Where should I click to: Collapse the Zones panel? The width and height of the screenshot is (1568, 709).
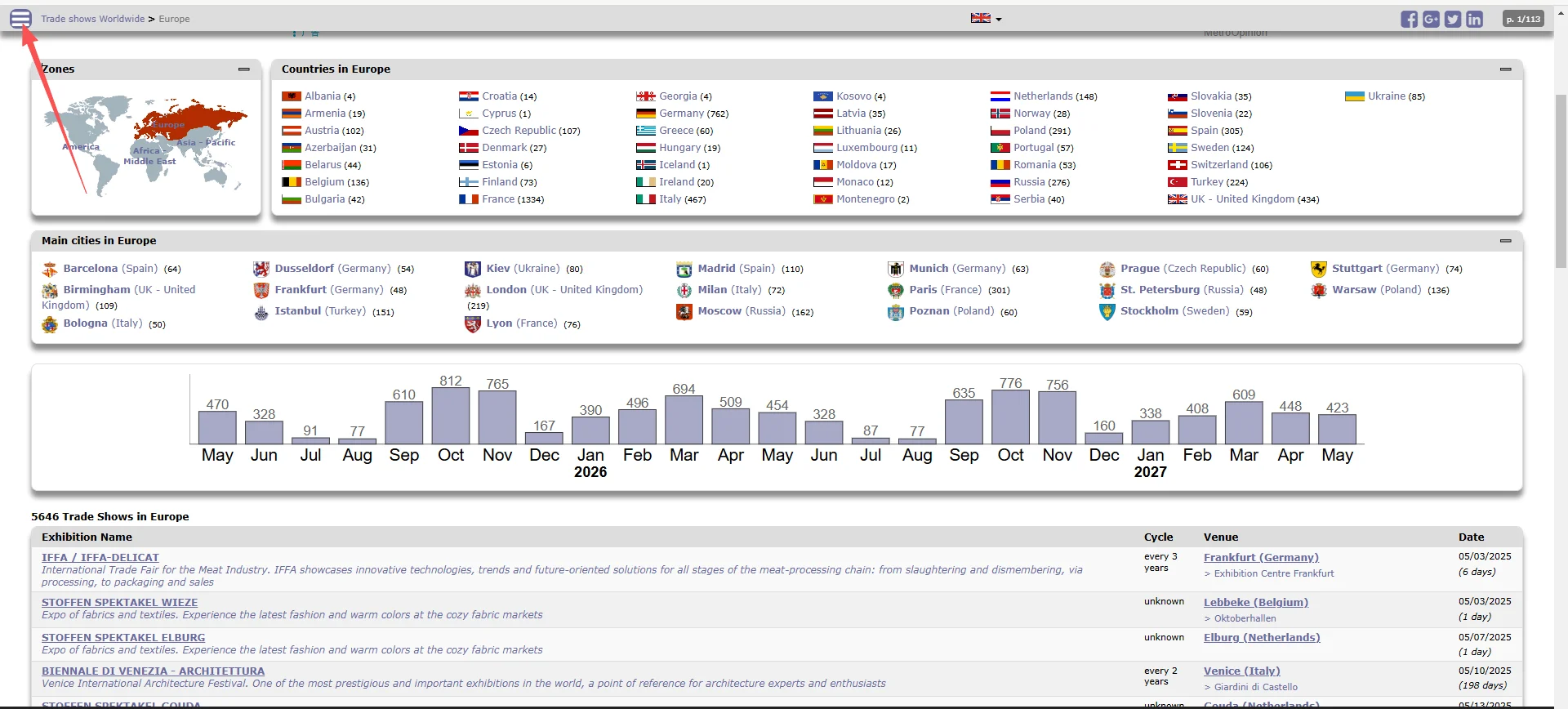[243, 69]
